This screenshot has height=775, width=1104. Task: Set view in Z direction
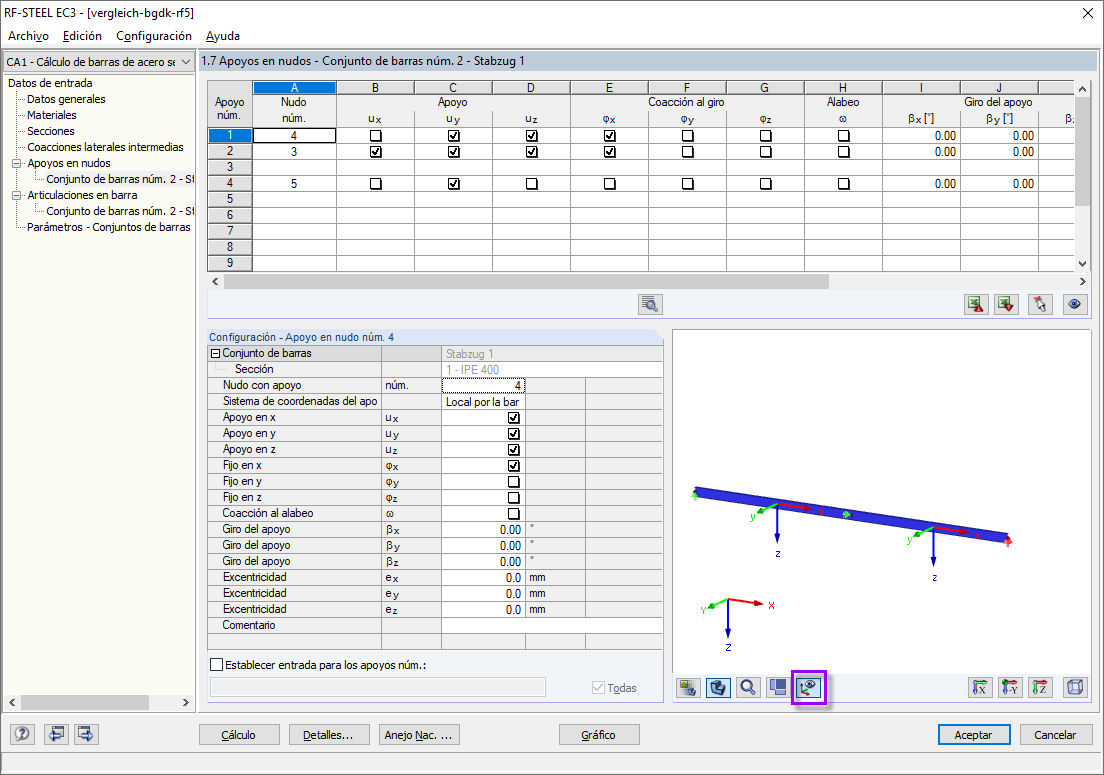point(1040,688)
